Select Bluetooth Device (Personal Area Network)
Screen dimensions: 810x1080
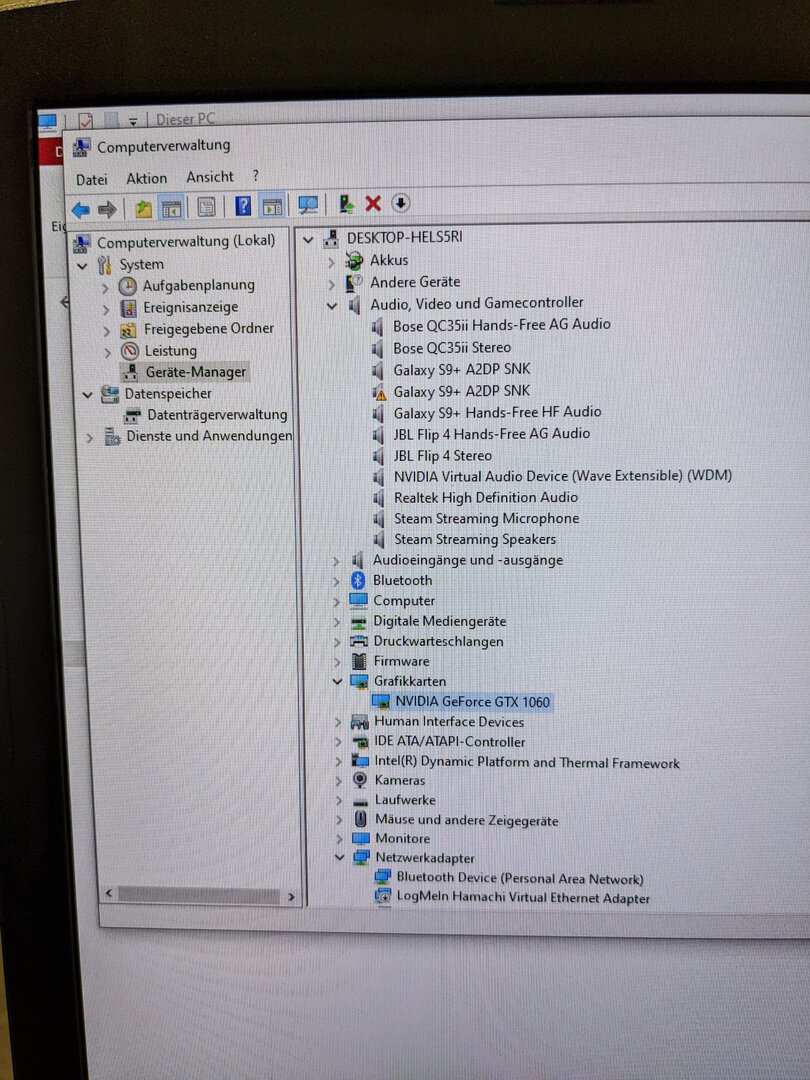tap(520, 878)
